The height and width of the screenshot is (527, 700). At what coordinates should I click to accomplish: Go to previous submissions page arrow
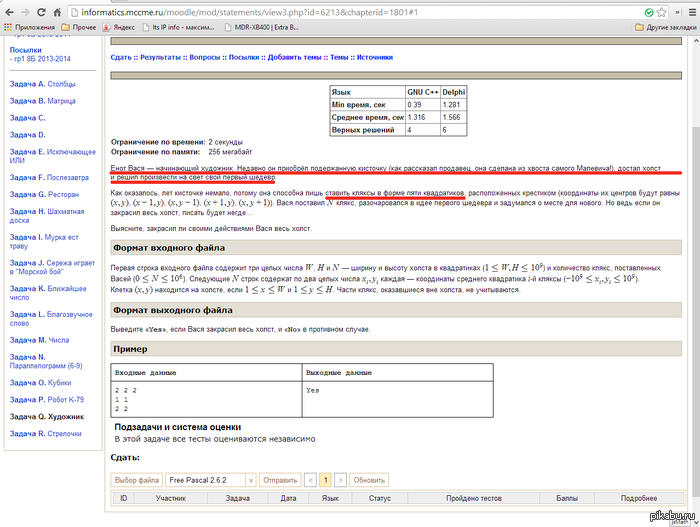[x=309, y=480]
